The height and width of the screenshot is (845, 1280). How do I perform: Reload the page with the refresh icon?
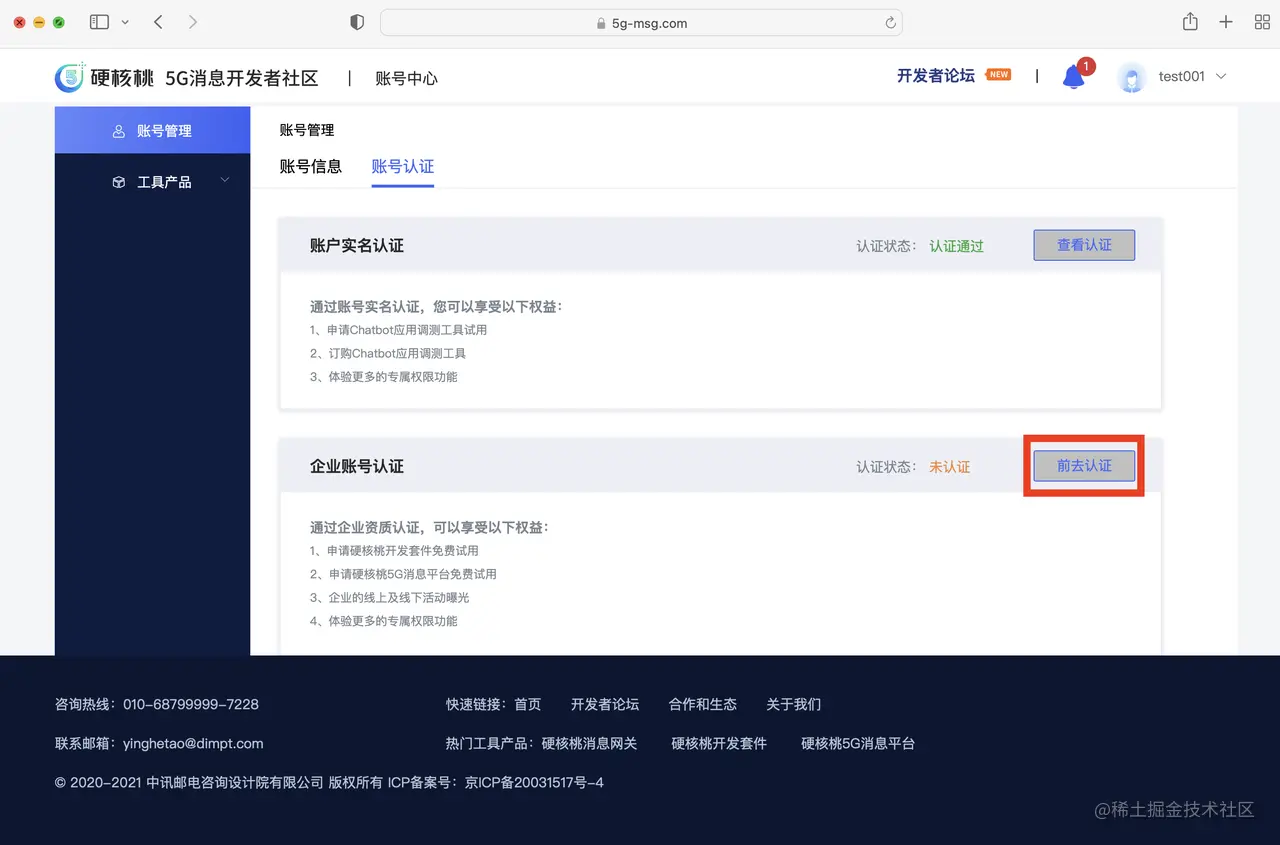click(x=890, y=23)
